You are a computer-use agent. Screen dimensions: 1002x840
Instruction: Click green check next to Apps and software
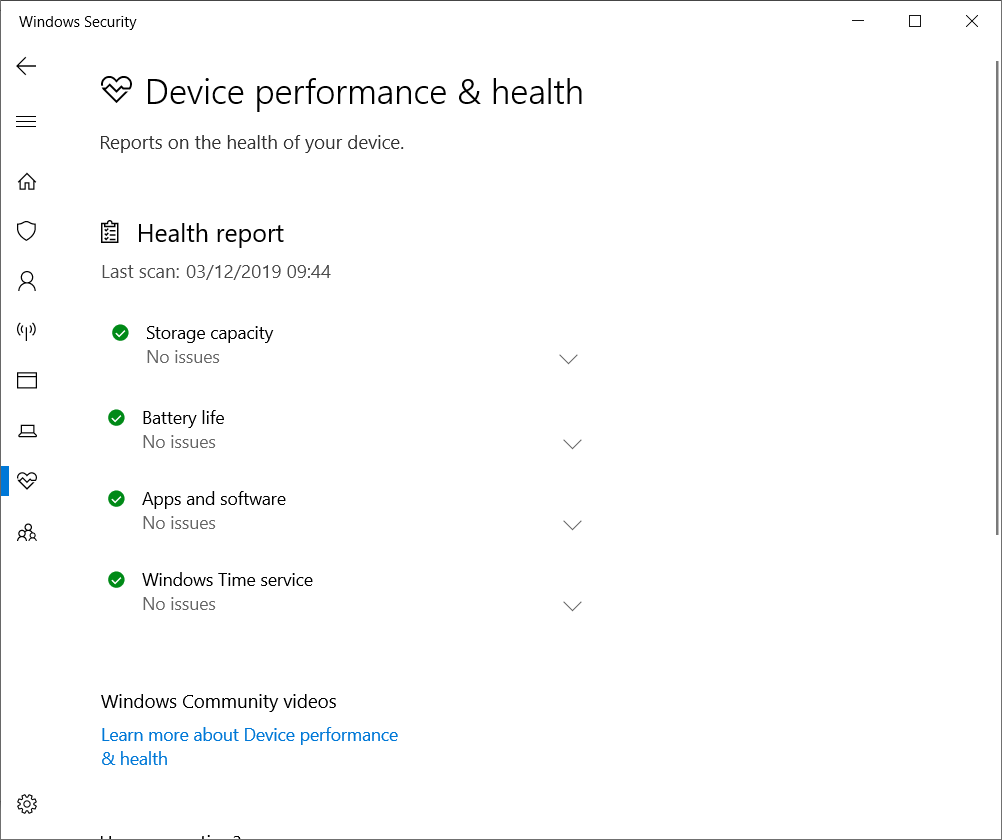116,499
